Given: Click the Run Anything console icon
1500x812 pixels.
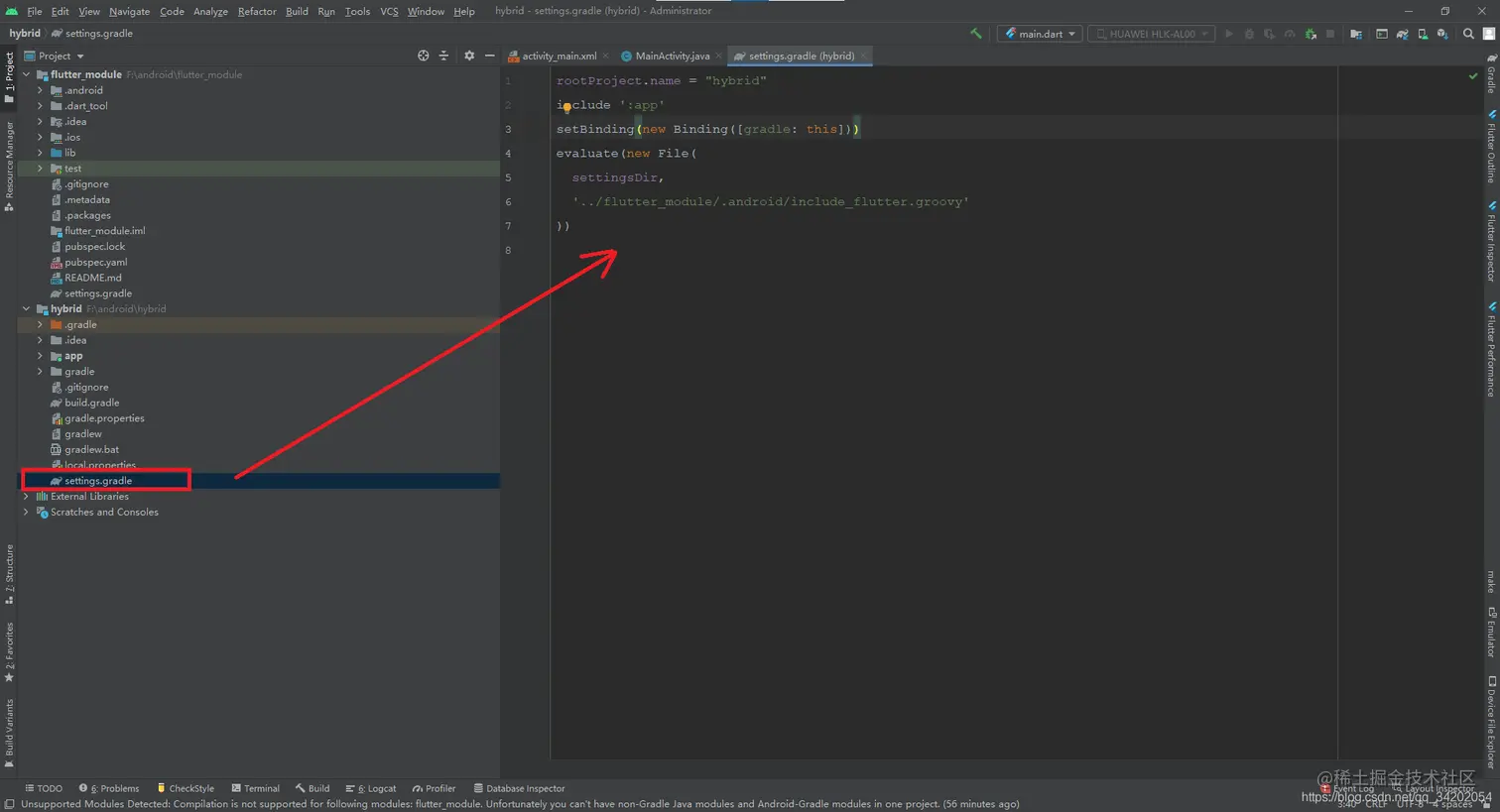Looking at the screenshot, I should (x=1382, y=34).
